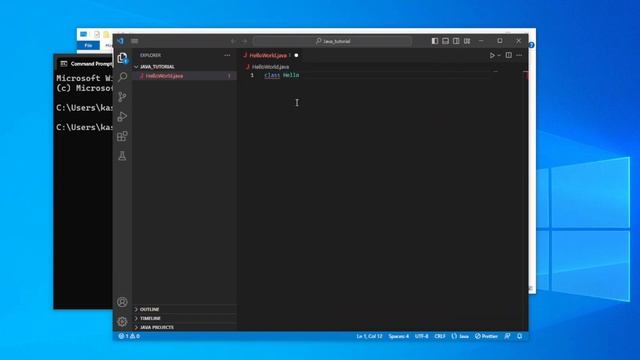Open the Explorer views and more actions ellipsis
The height and width of the screenshot is (360, 640).
tap(227, 55)
